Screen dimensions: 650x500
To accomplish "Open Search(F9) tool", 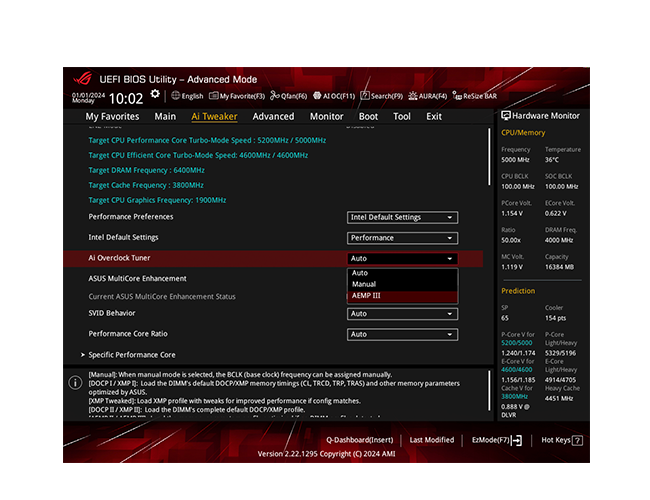I will [x=381, y=96].
